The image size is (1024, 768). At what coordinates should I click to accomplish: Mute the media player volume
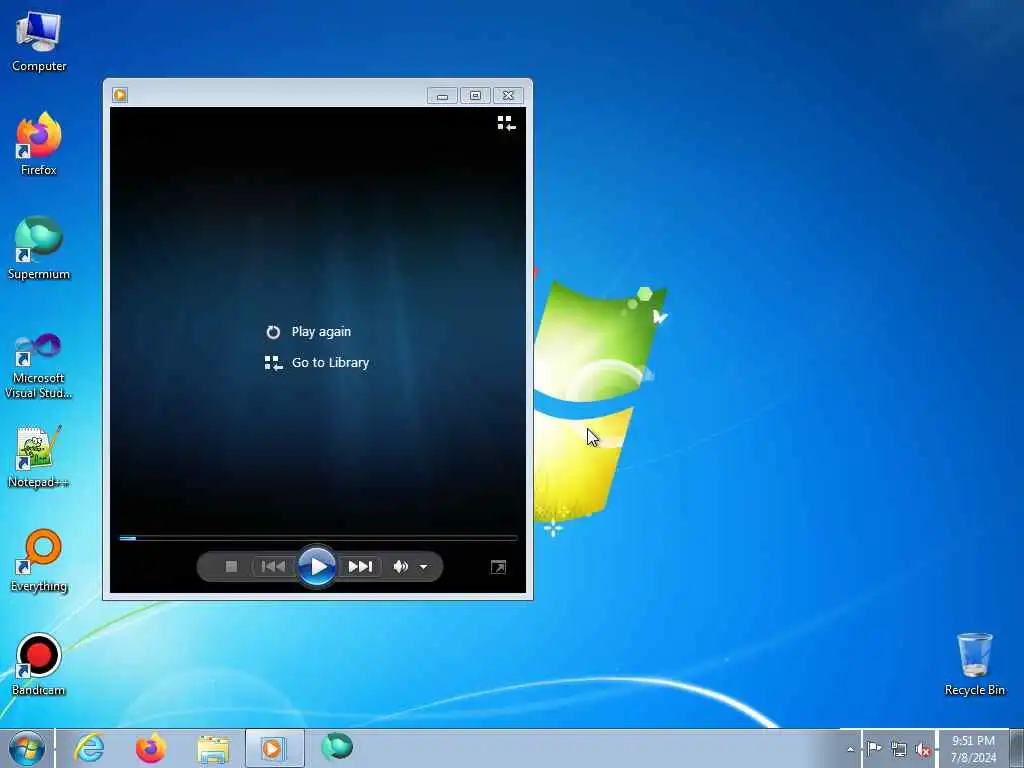(400, 567)
